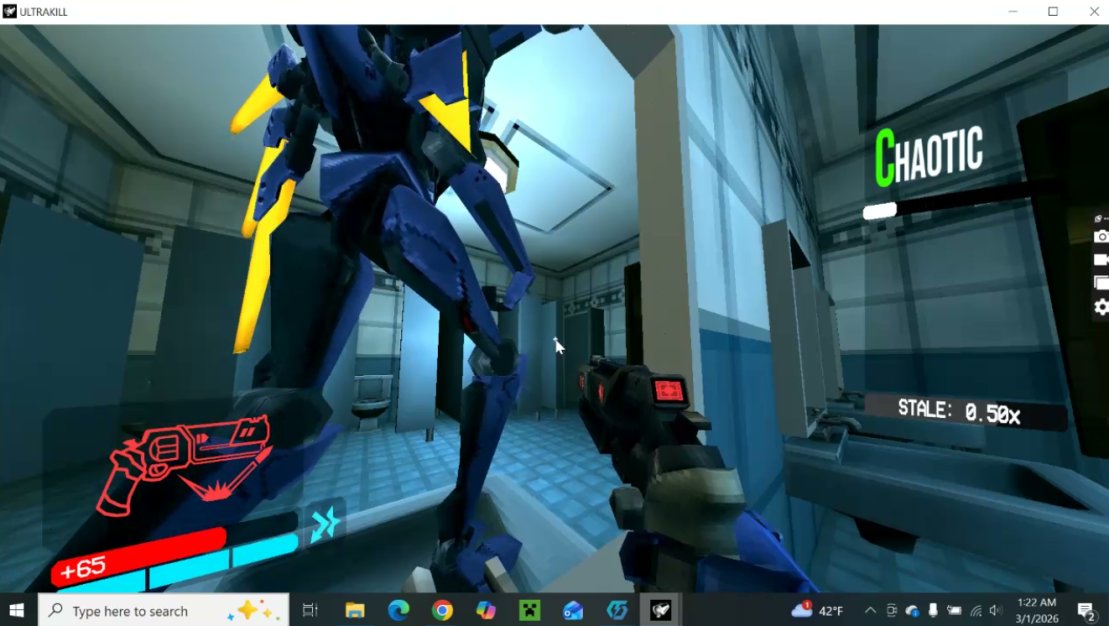Click the sparkle icon in the search box
This screenshot has height=626, width=1109.
pos(253,610)
